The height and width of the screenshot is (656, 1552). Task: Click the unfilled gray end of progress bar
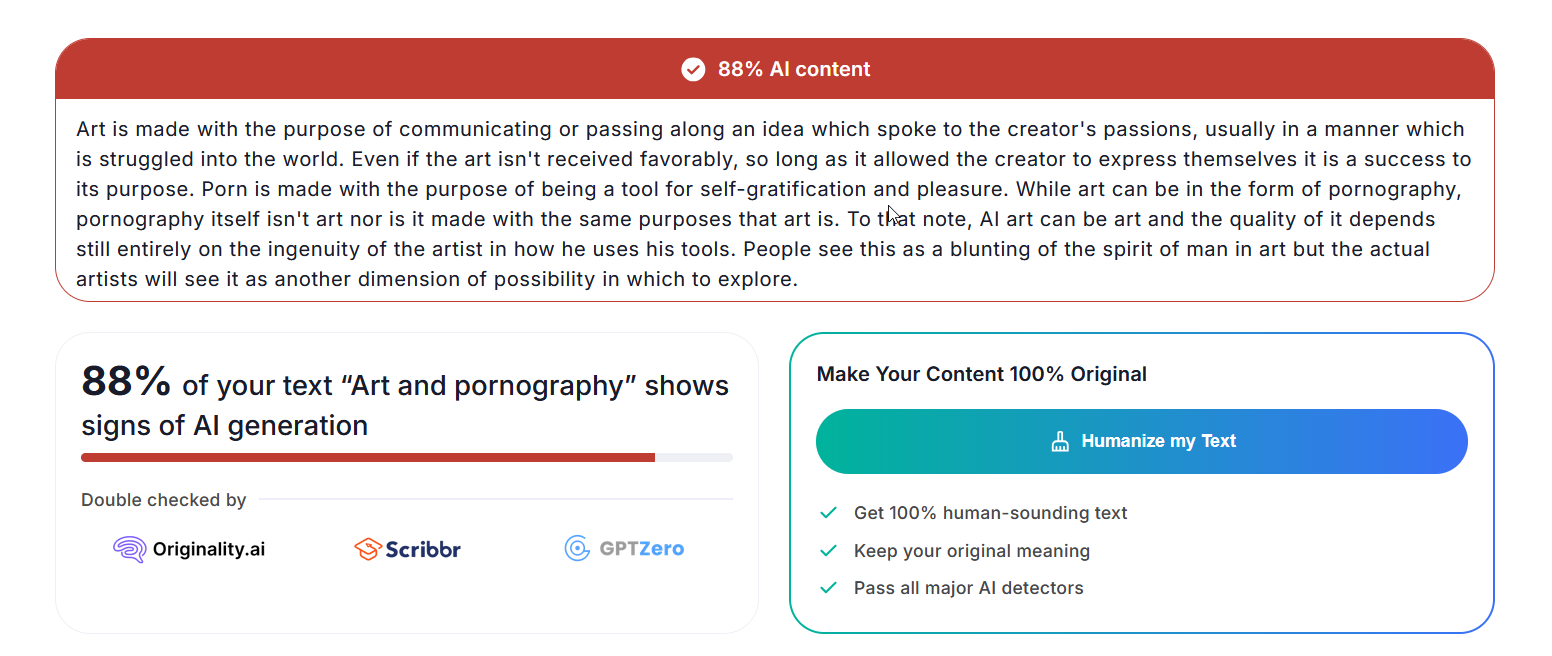pos(695,457)
